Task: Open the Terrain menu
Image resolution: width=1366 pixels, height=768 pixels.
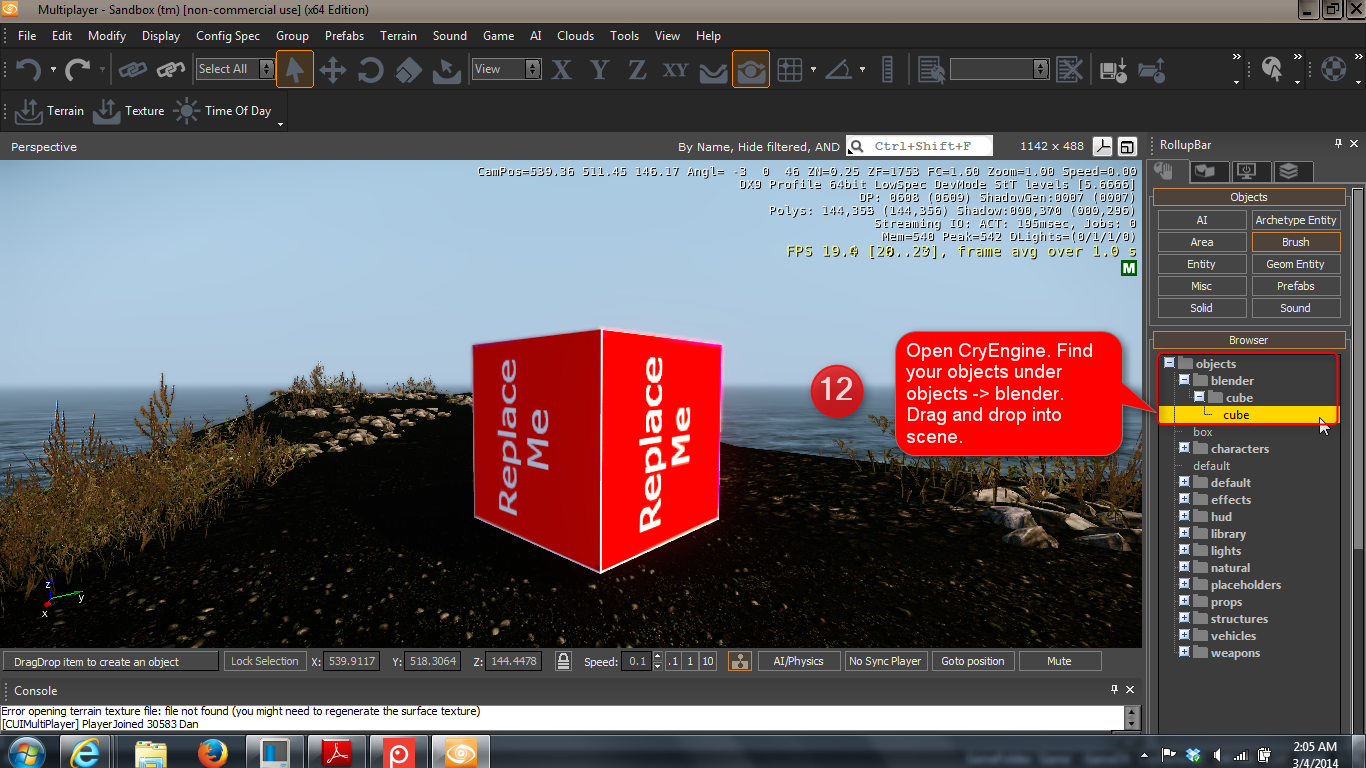Action: pos(398,36)
